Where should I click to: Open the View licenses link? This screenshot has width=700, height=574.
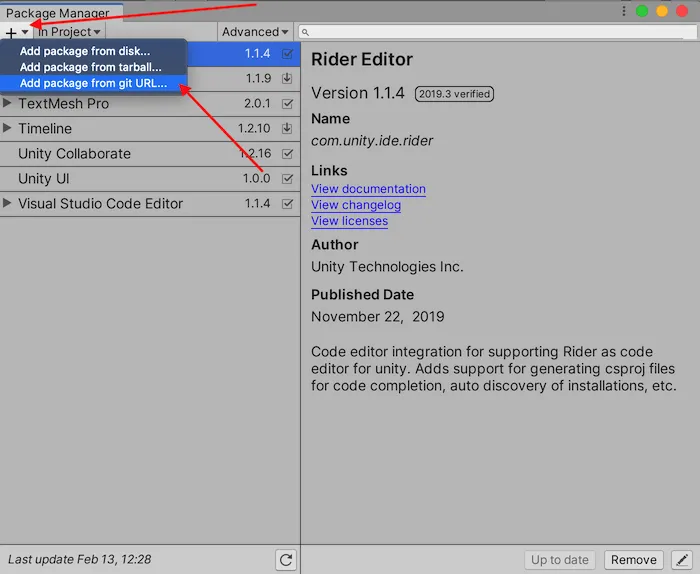tap(350, 221)
